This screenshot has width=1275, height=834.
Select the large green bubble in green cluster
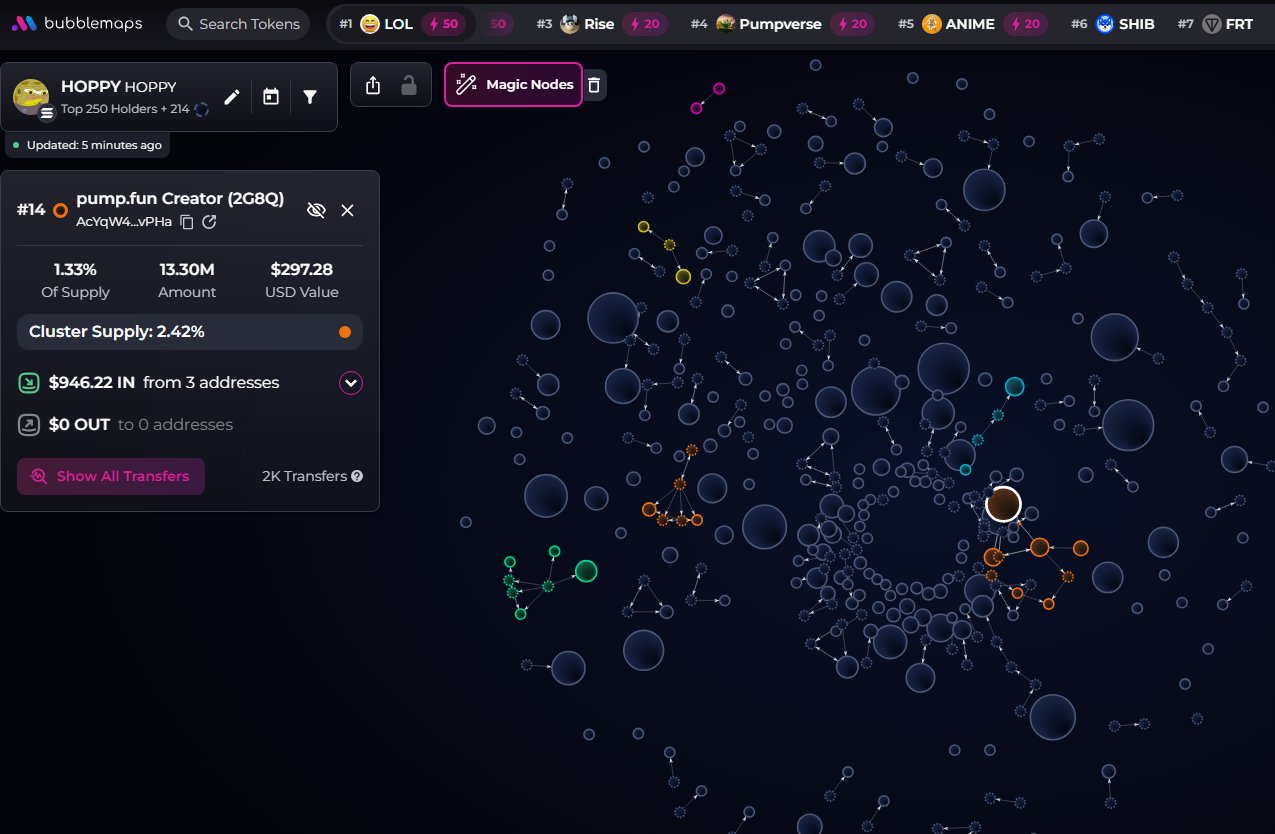pos(586,571)
